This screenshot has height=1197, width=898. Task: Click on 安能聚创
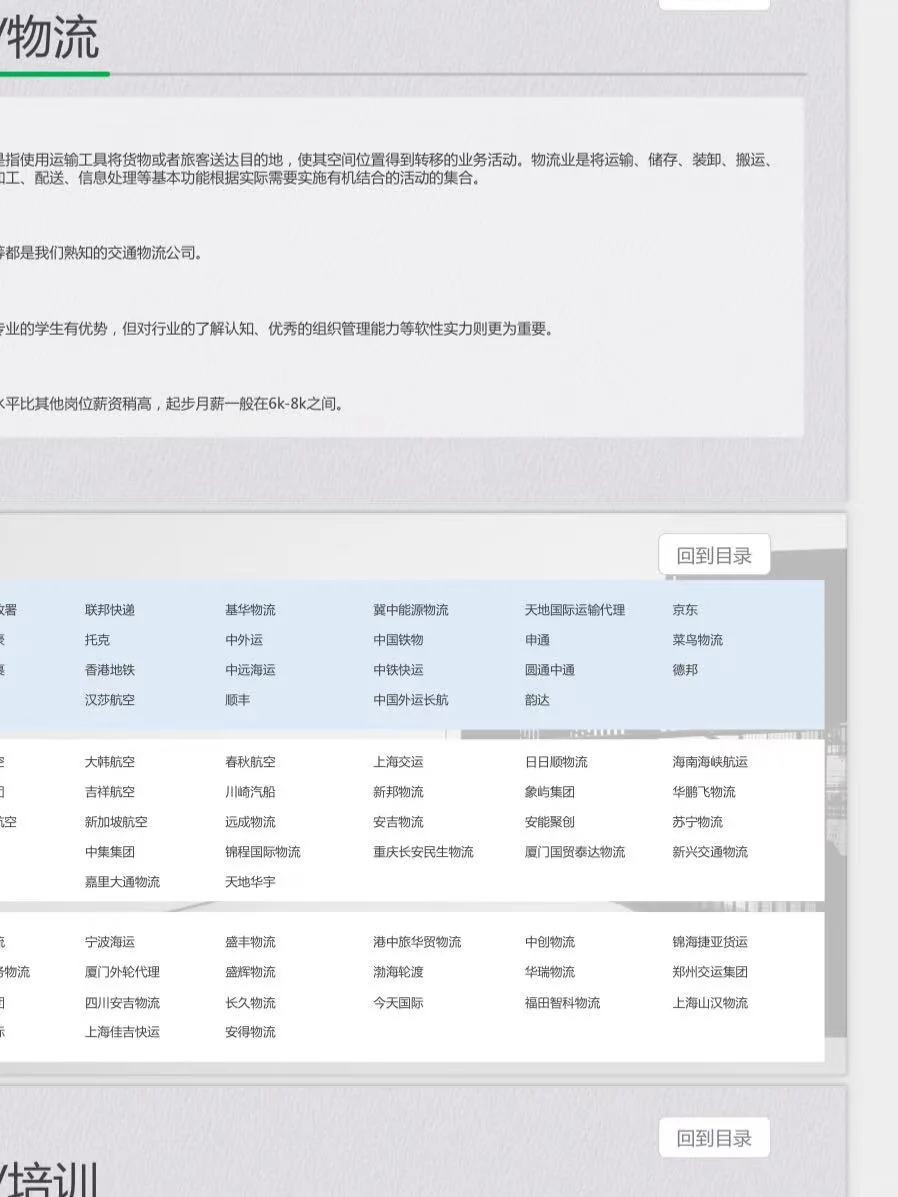[550, 821]
